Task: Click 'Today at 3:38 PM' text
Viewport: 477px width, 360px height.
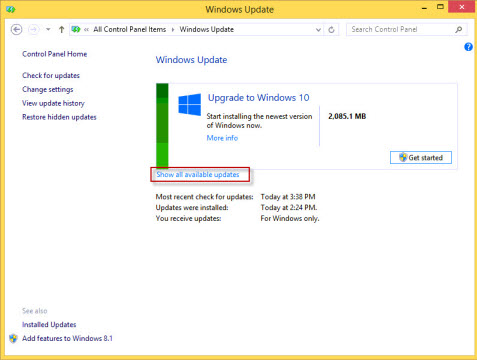Action: coord(288,197)
